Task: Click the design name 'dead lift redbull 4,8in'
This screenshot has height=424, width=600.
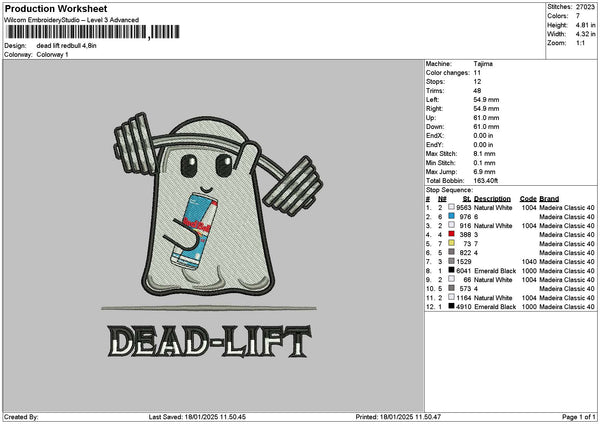Action: coord(67,46)
